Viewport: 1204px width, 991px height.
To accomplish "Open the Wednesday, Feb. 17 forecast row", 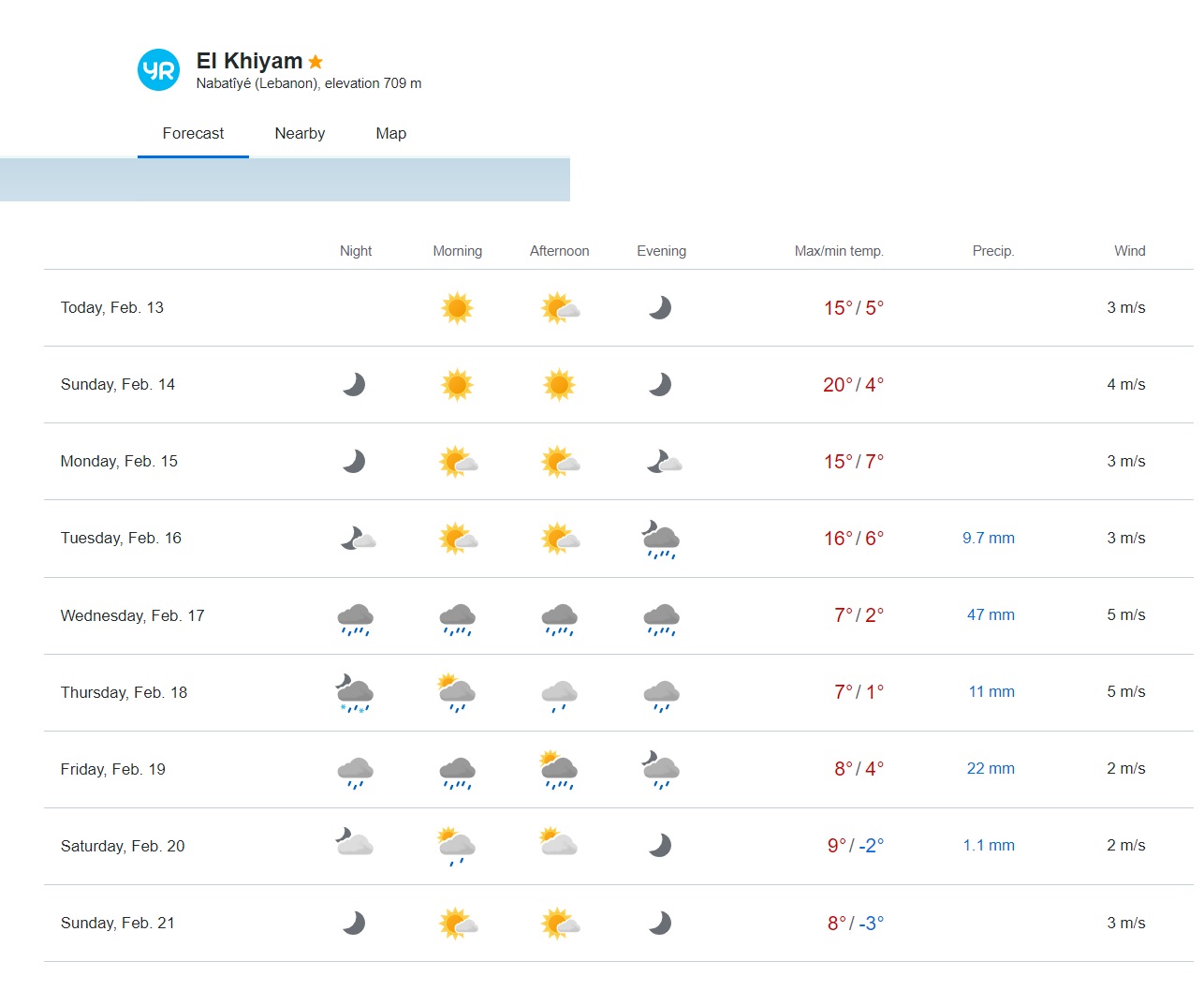I will coord(132,615).
